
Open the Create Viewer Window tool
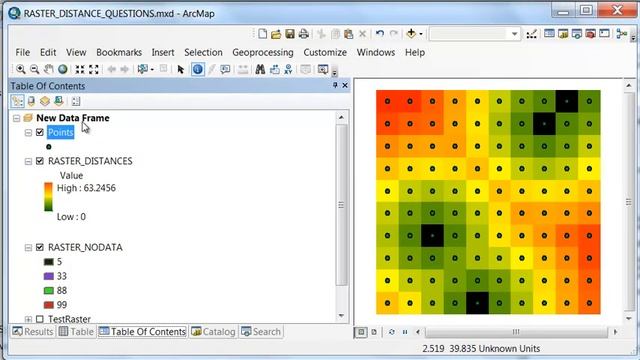pyautogui.click(x=323, y=69)
